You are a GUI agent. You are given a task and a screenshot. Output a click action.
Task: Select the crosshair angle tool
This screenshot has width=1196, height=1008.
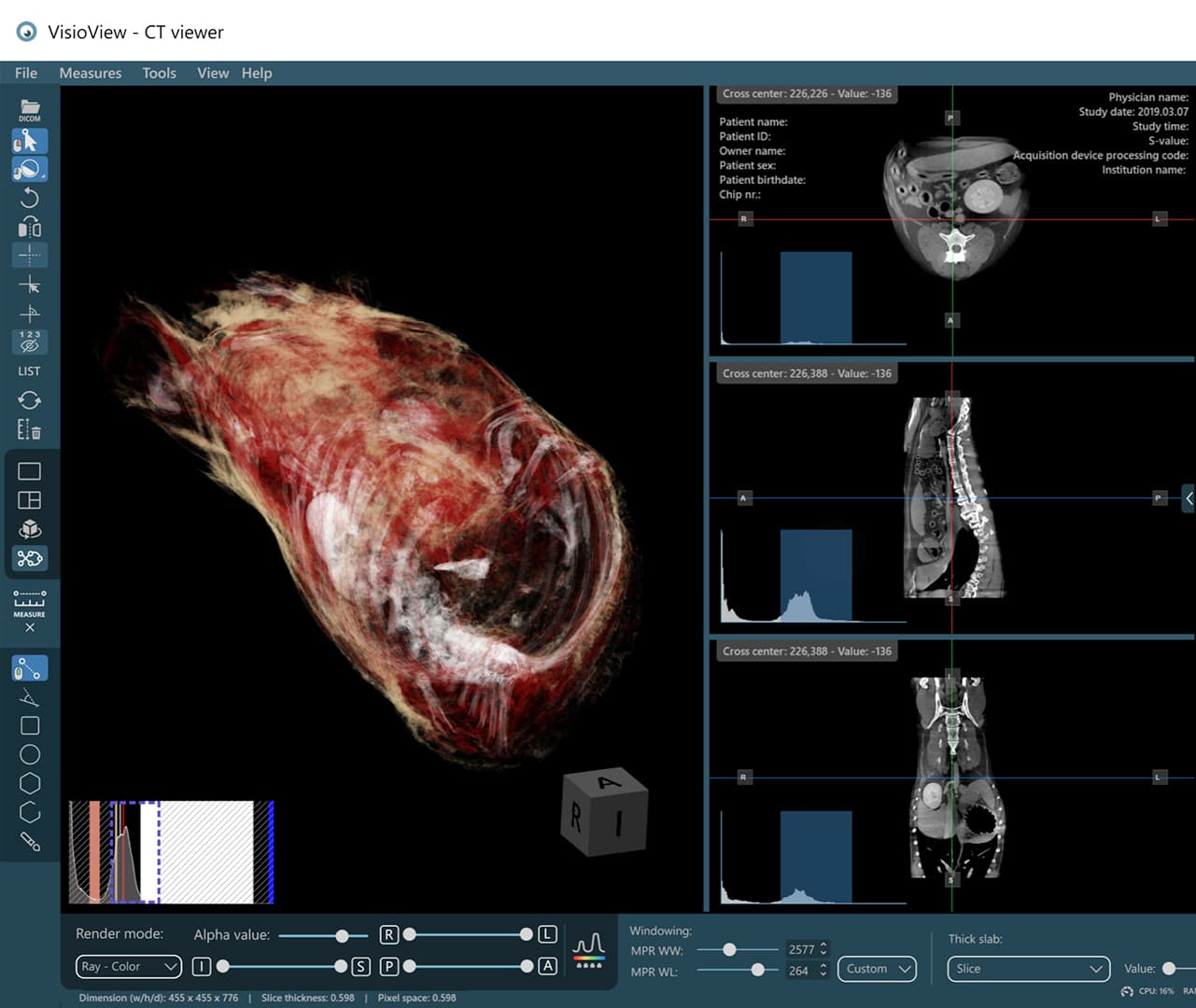30,313
